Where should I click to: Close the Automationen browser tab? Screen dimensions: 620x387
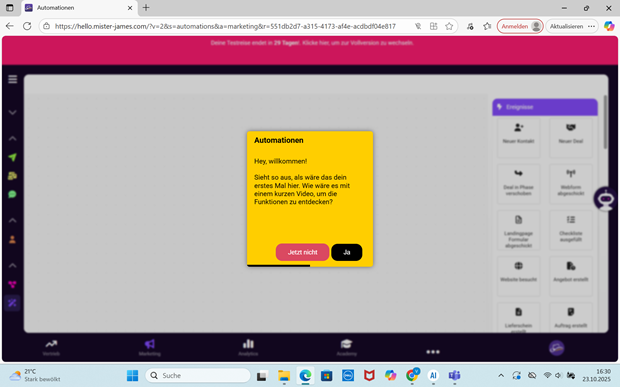click(130, 8)
